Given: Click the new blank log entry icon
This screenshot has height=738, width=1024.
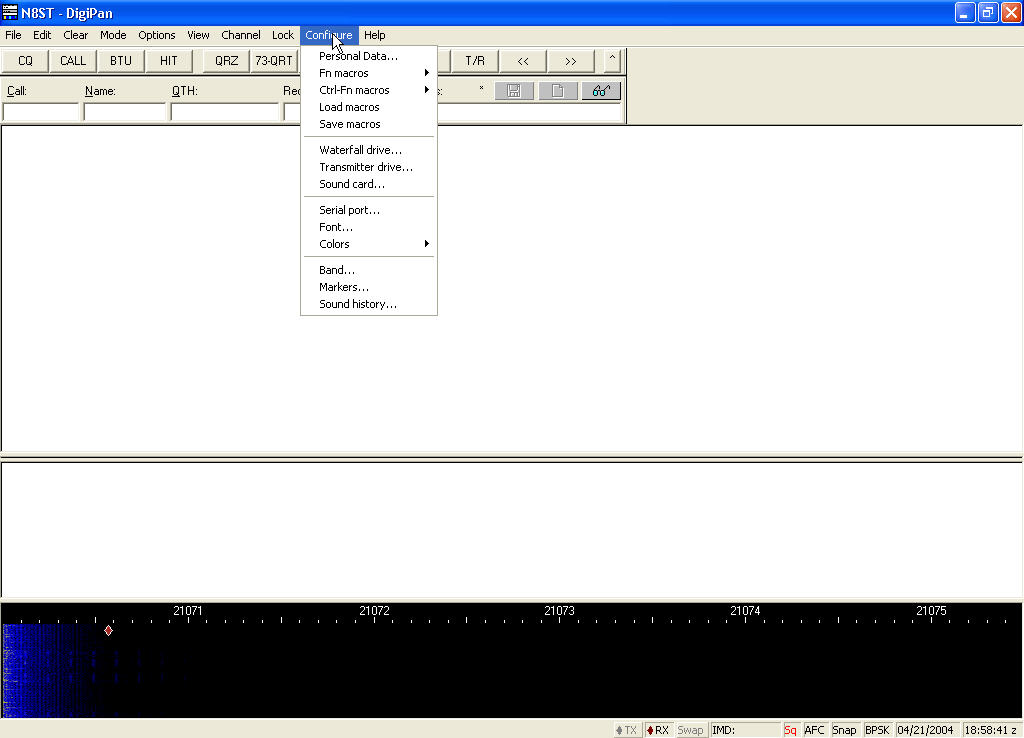Looking at the screenshot, I should 558,91.
